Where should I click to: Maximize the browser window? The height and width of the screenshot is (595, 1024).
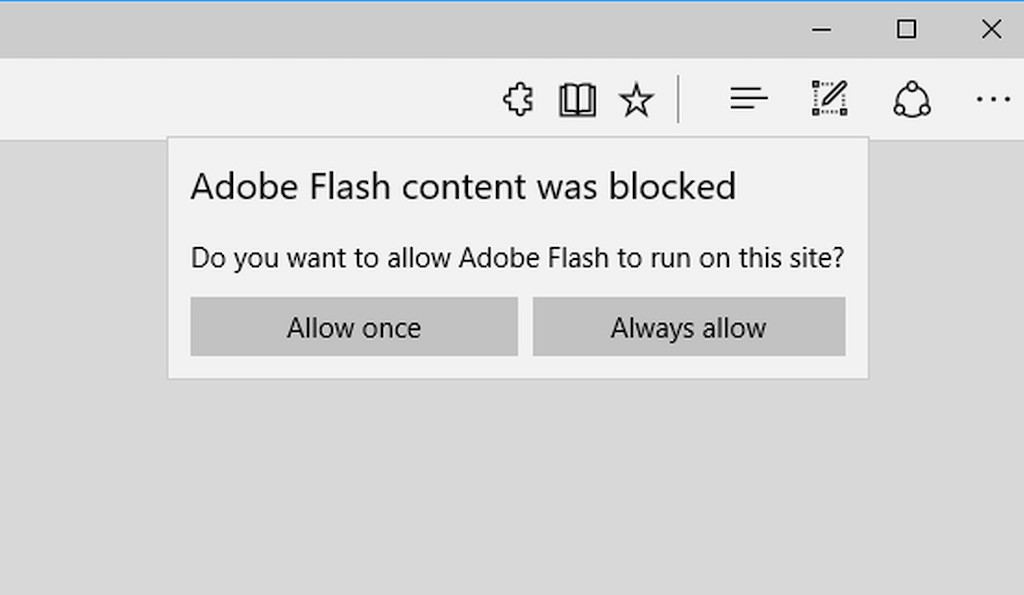pyautogui.click(x=906, y=29)
